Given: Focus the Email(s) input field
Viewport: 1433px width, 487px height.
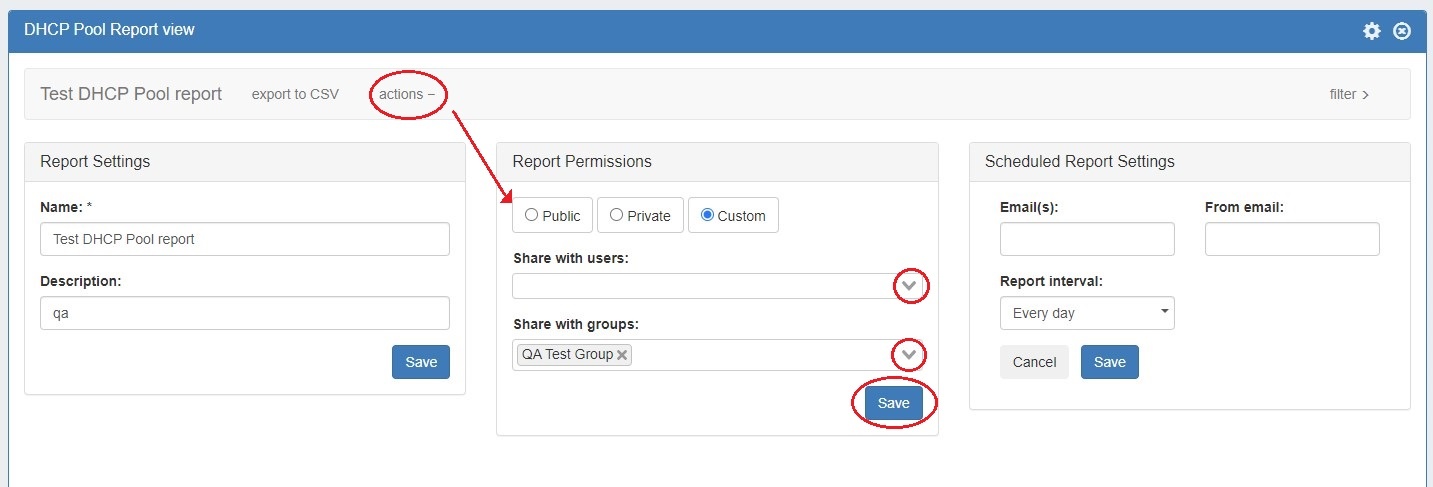Looking at the screenshot, I should (x=1087, y=240).
